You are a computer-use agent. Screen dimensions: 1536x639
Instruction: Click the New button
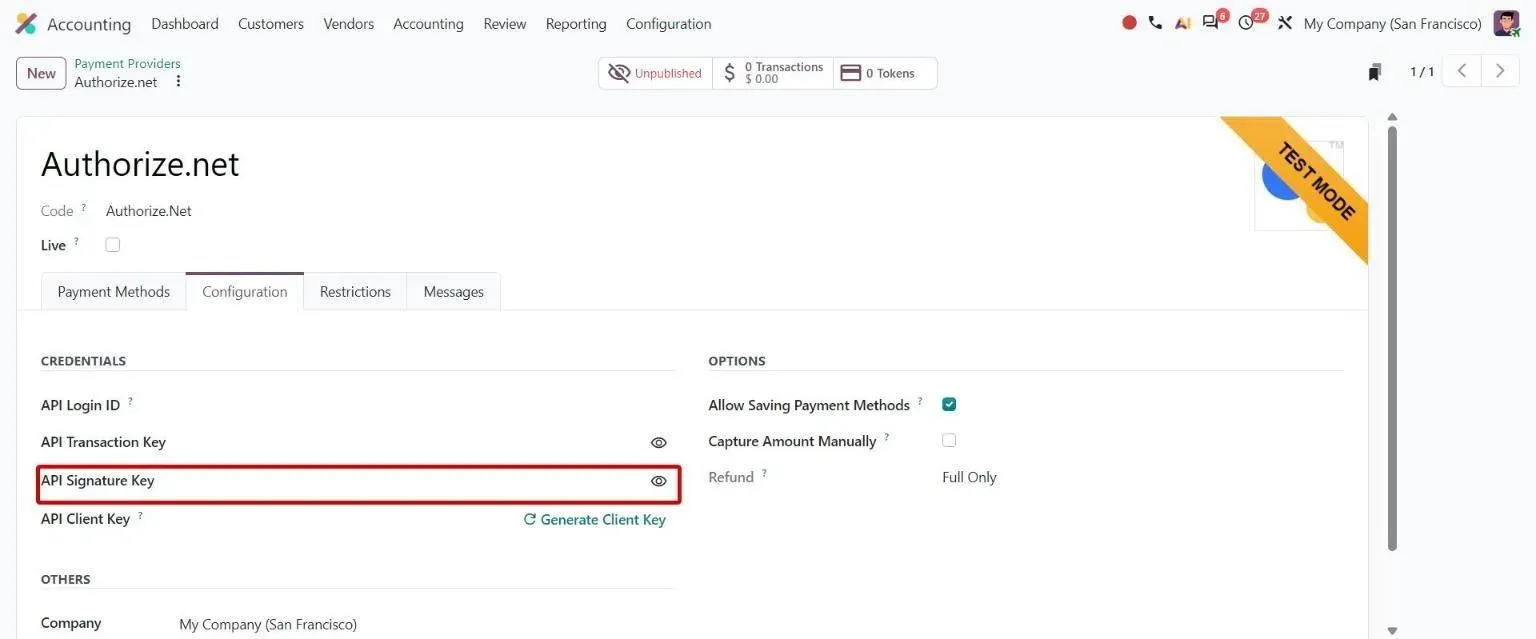point(41,73)
